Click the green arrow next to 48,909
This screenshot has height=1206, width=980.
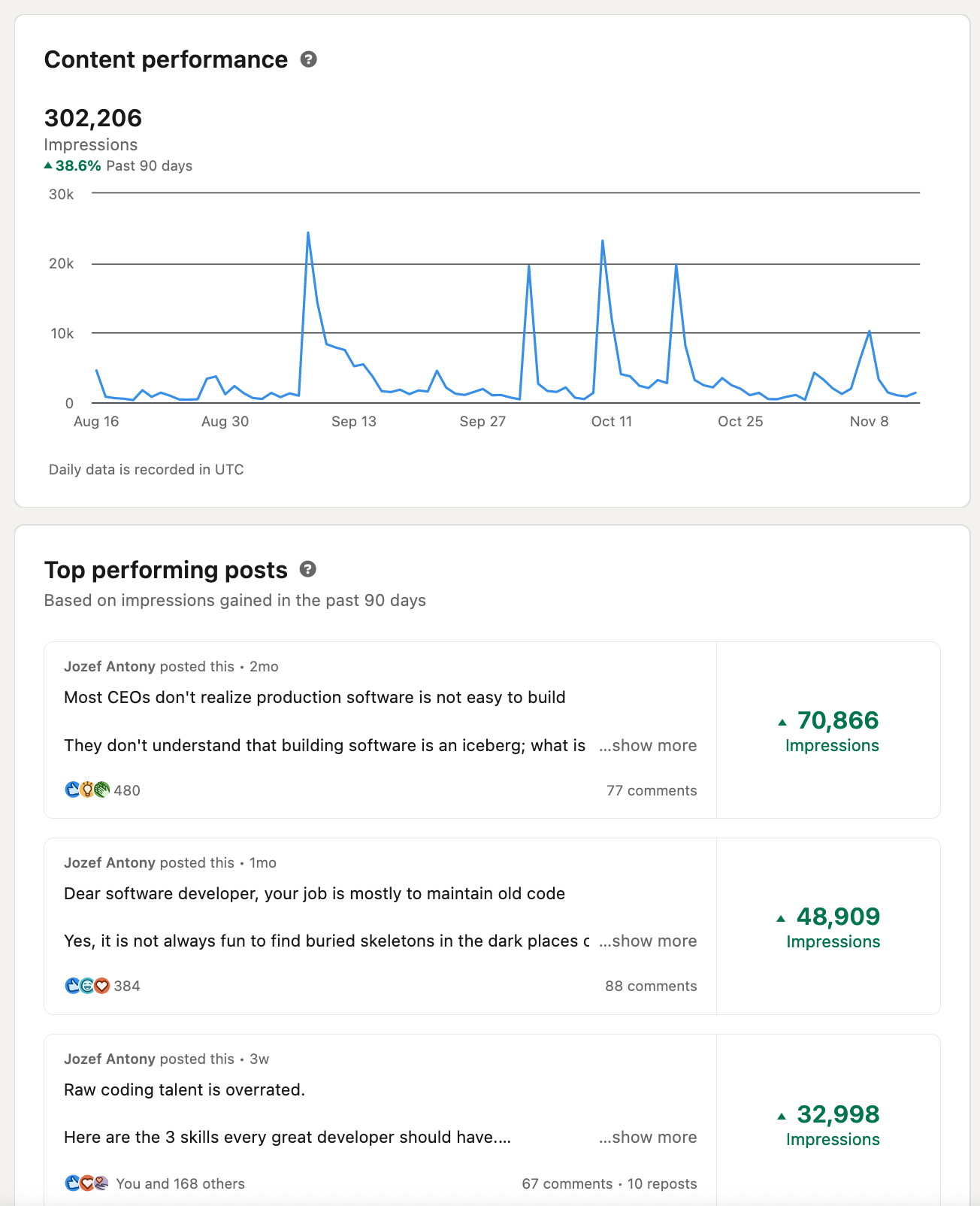pos(781,918)
